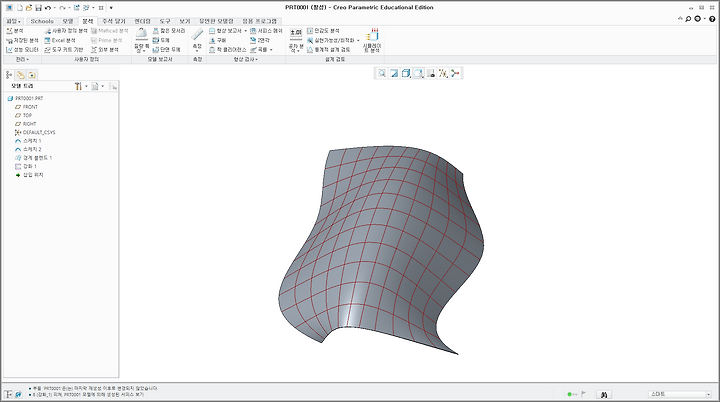Toggle spin center display
Viewport: 720px width, 402px height.
pos(455,73)
